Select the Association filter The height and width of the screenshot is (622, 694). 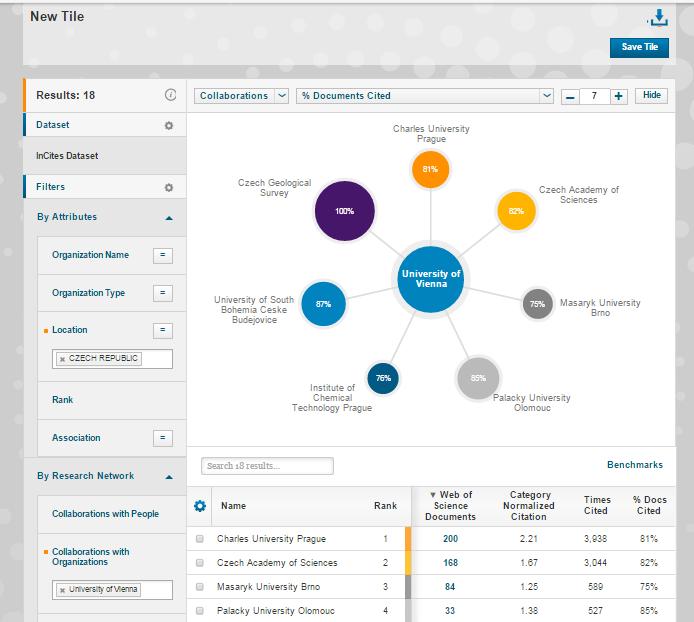click(x=76, y=438)
